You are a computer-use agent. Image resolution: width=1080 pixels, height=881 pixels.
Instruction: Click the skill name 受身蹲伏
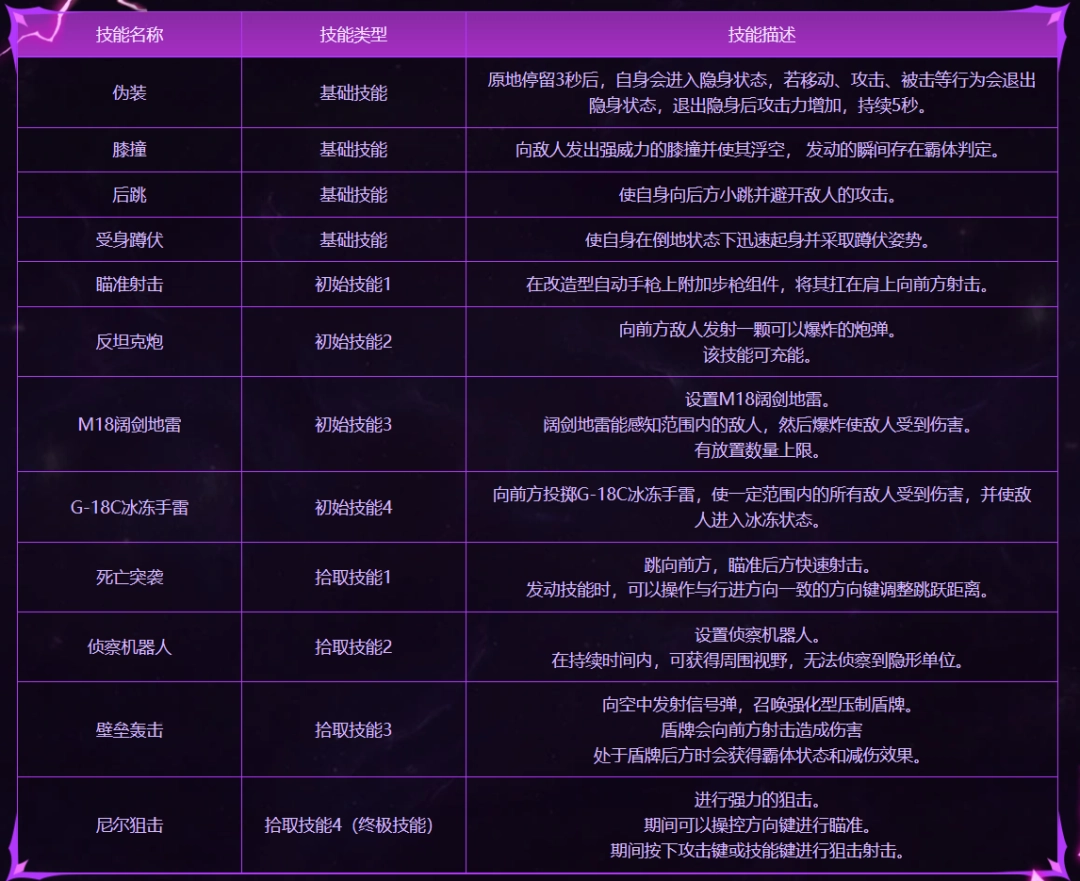(129, 240)
